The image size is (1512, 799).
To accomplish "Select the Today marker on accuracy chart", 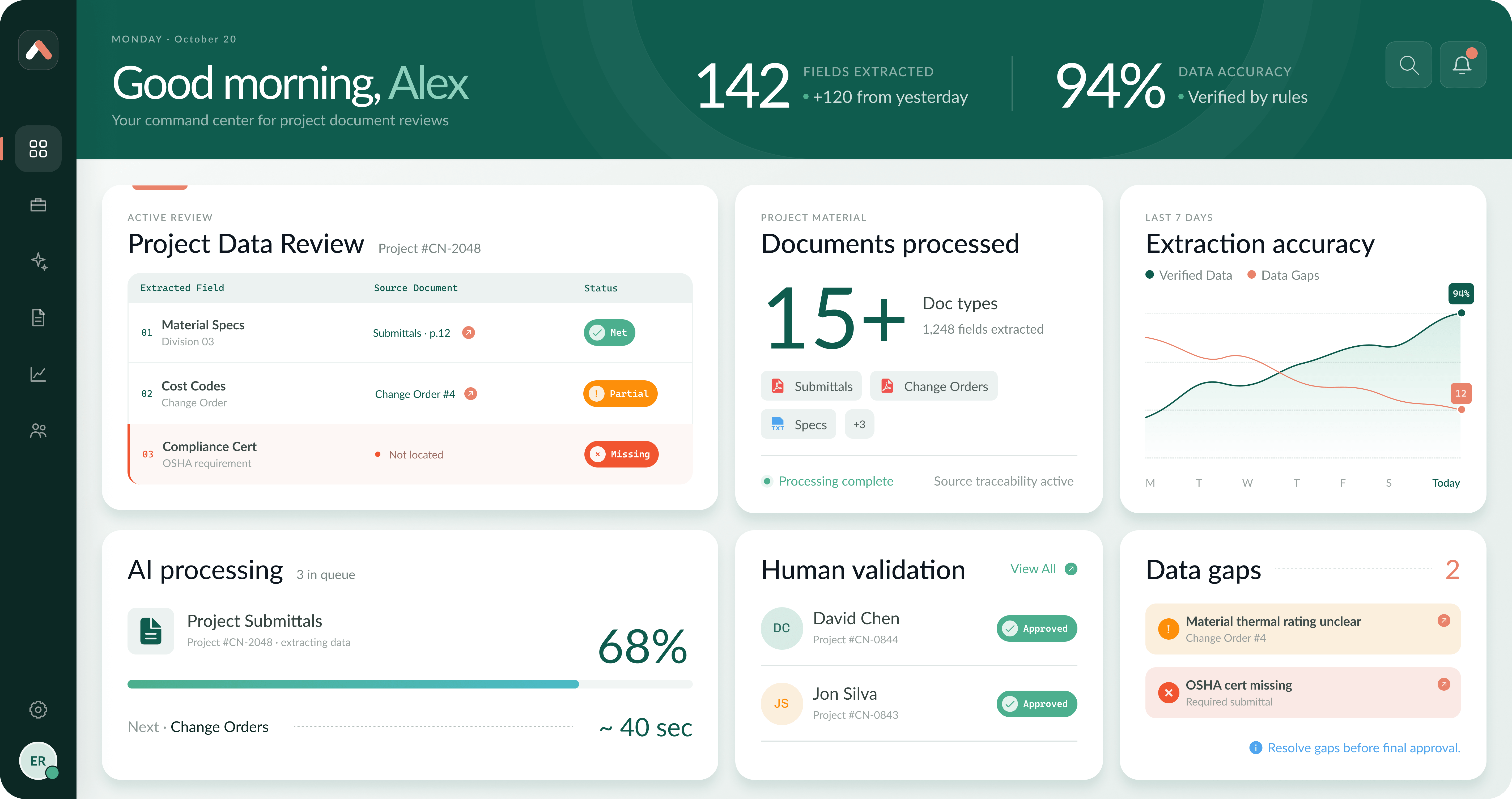I will tap(1446, 483).
